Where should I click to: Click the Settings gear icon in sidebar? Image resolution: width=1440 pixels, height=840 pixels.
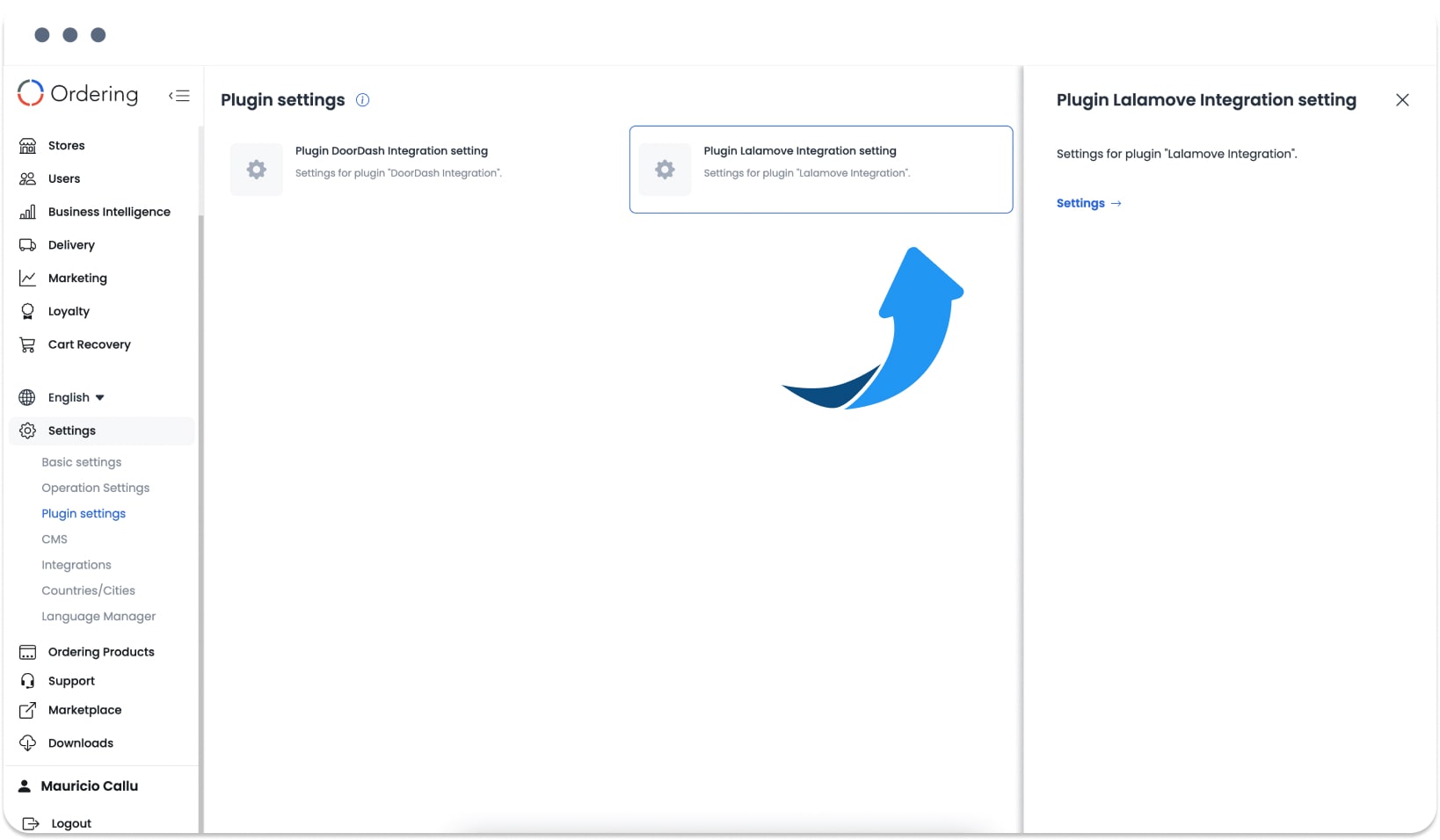27,431
